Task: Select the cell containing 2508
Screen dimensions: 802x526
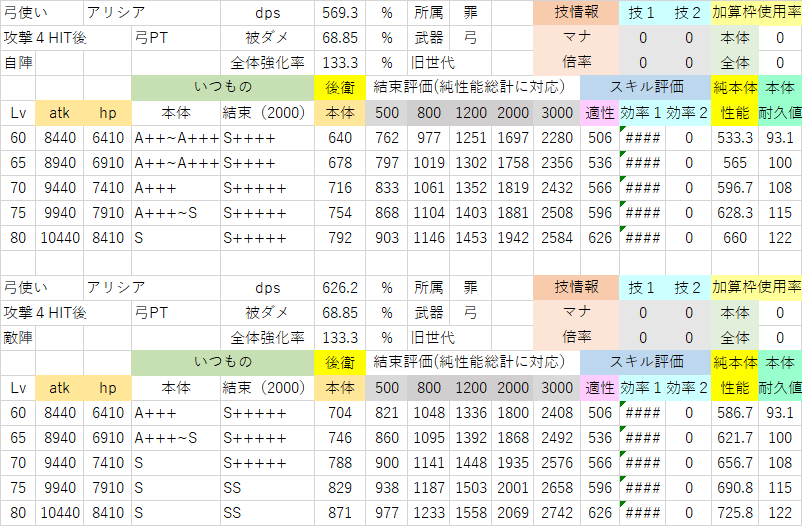Action: tap(557, 213)
